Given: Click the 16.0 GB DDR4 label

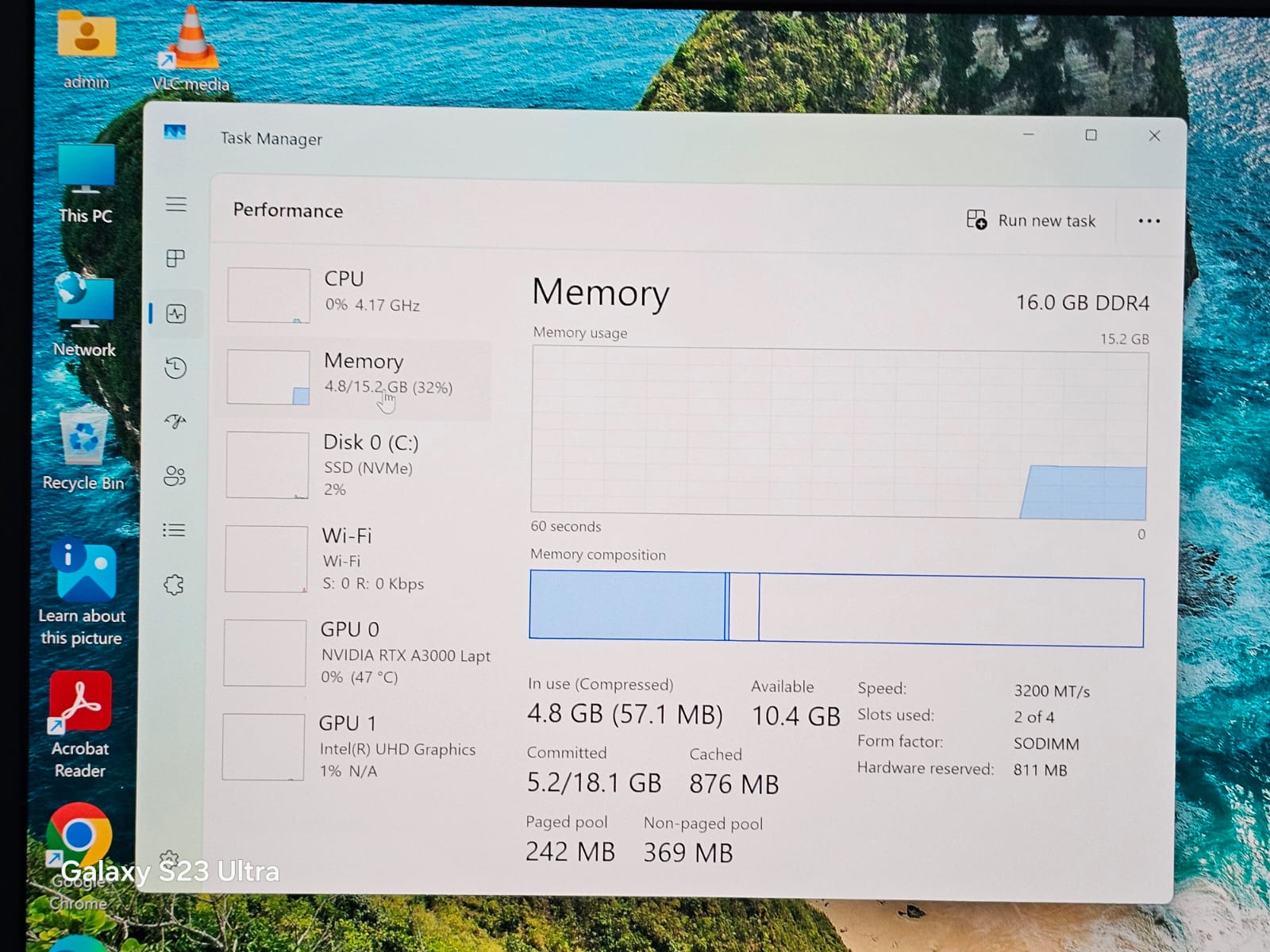Looking at the screenshot, I should coord(1083,303).
